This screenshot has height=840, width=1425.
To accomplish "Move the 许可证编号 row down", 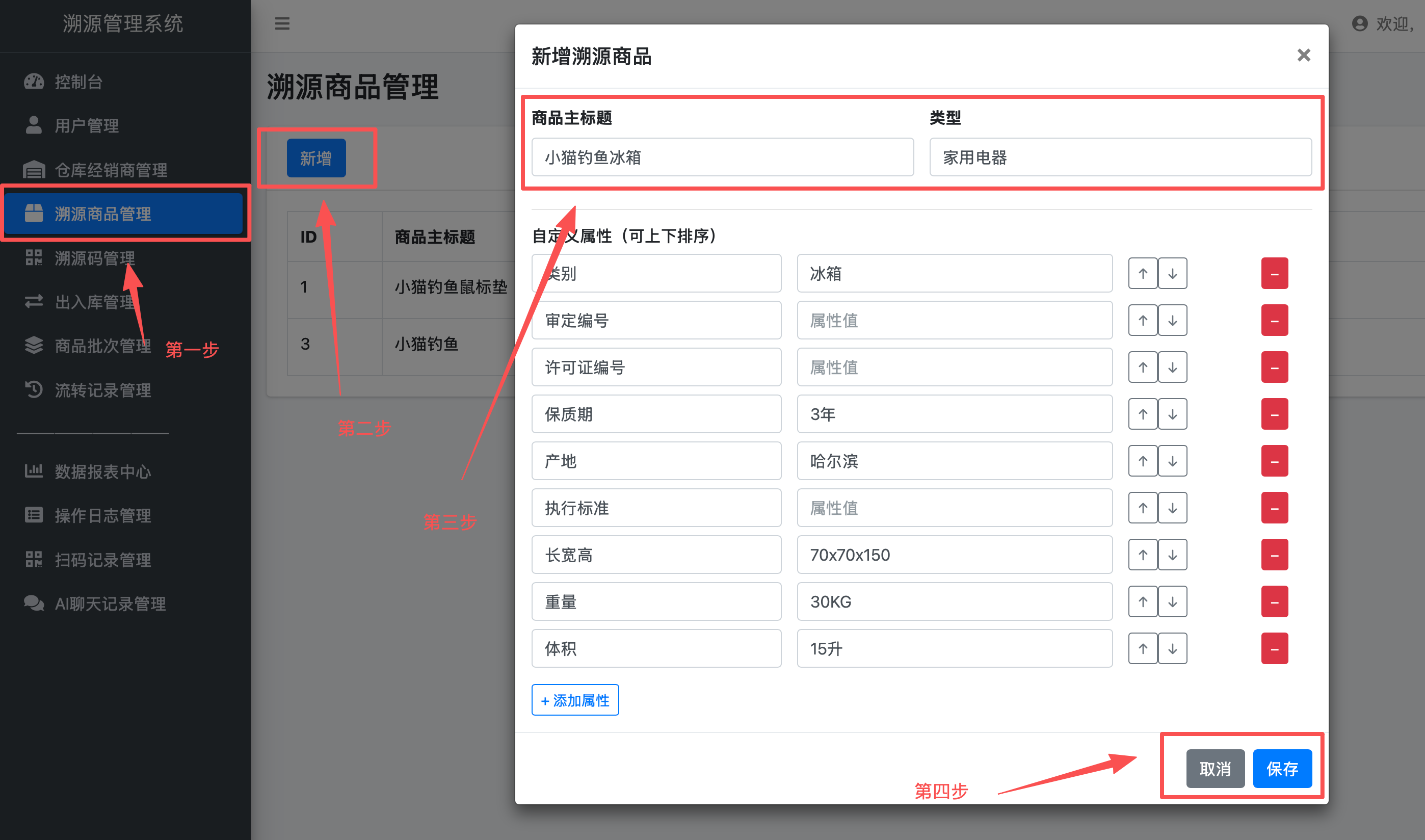I will coord(1172,367).
